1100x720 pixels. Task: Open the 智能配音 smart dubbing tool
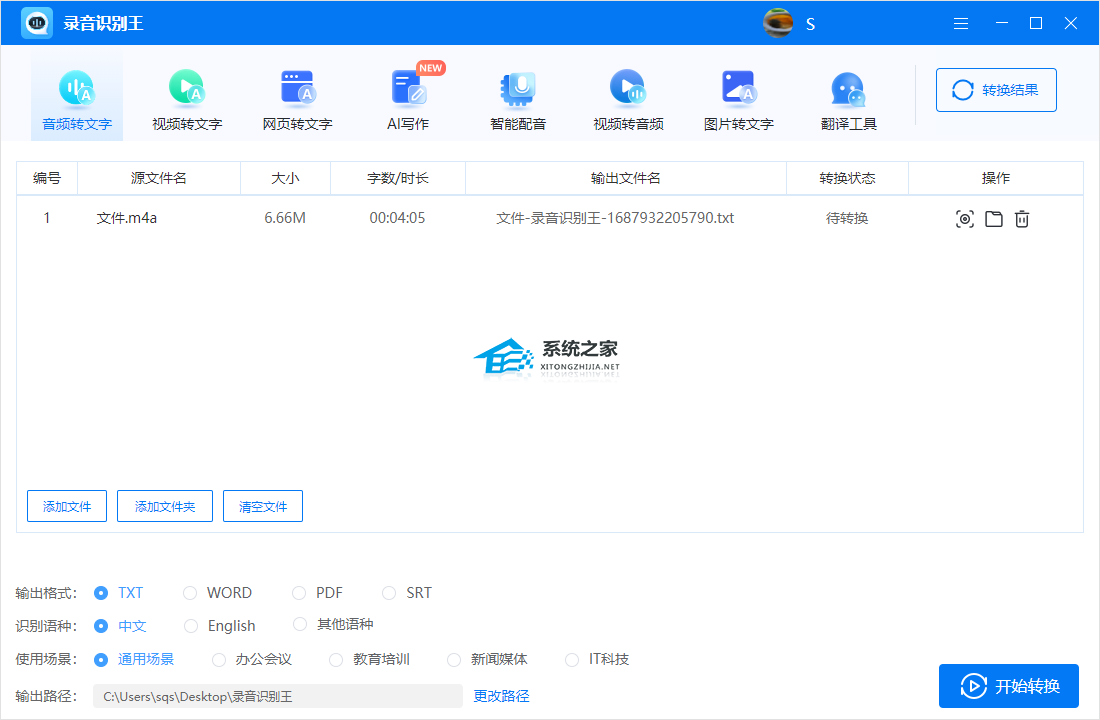[518, 100]
